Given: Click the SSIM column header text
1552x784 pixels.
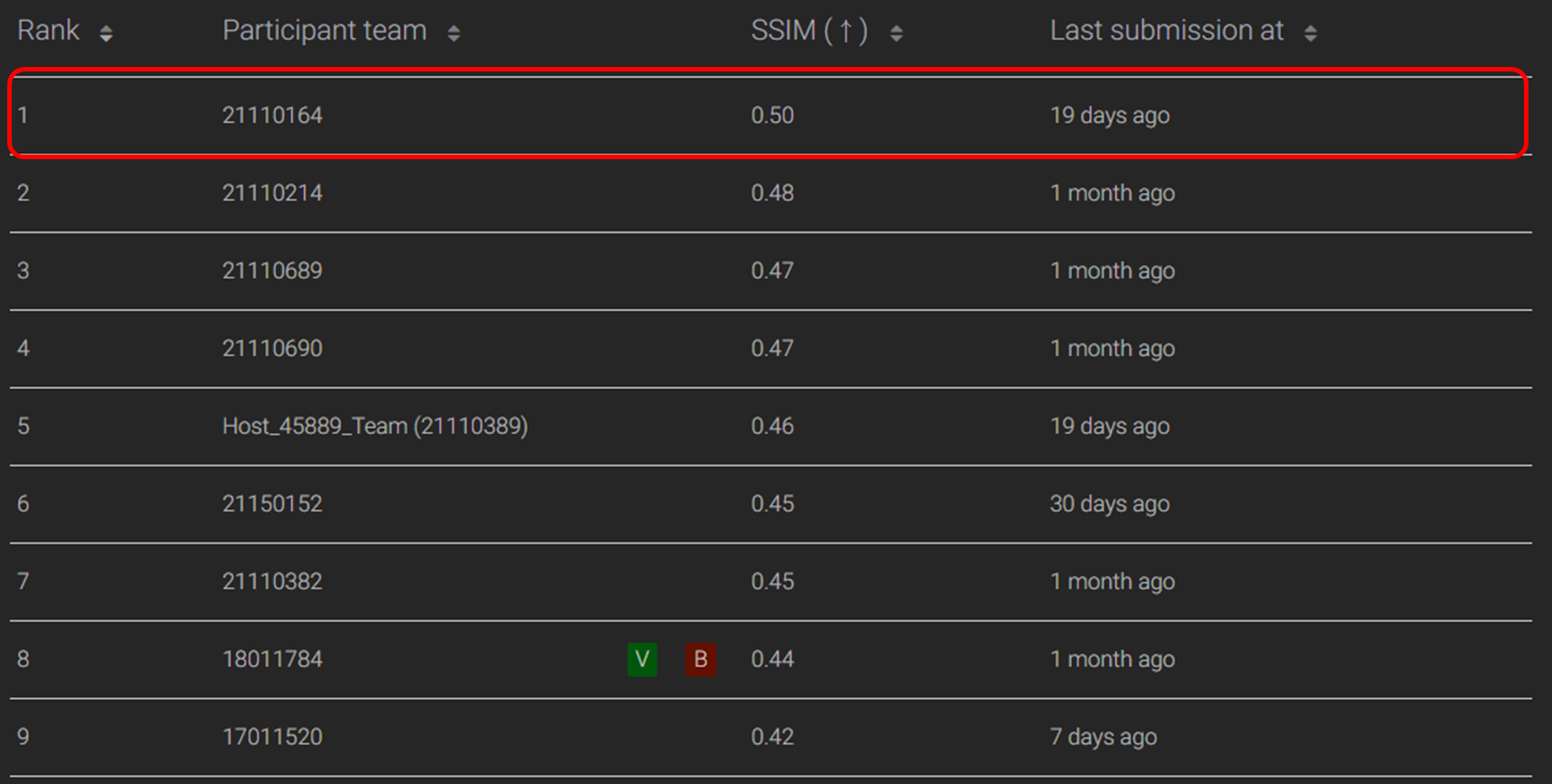Looking at the screenshot, I should click(809, 31).
